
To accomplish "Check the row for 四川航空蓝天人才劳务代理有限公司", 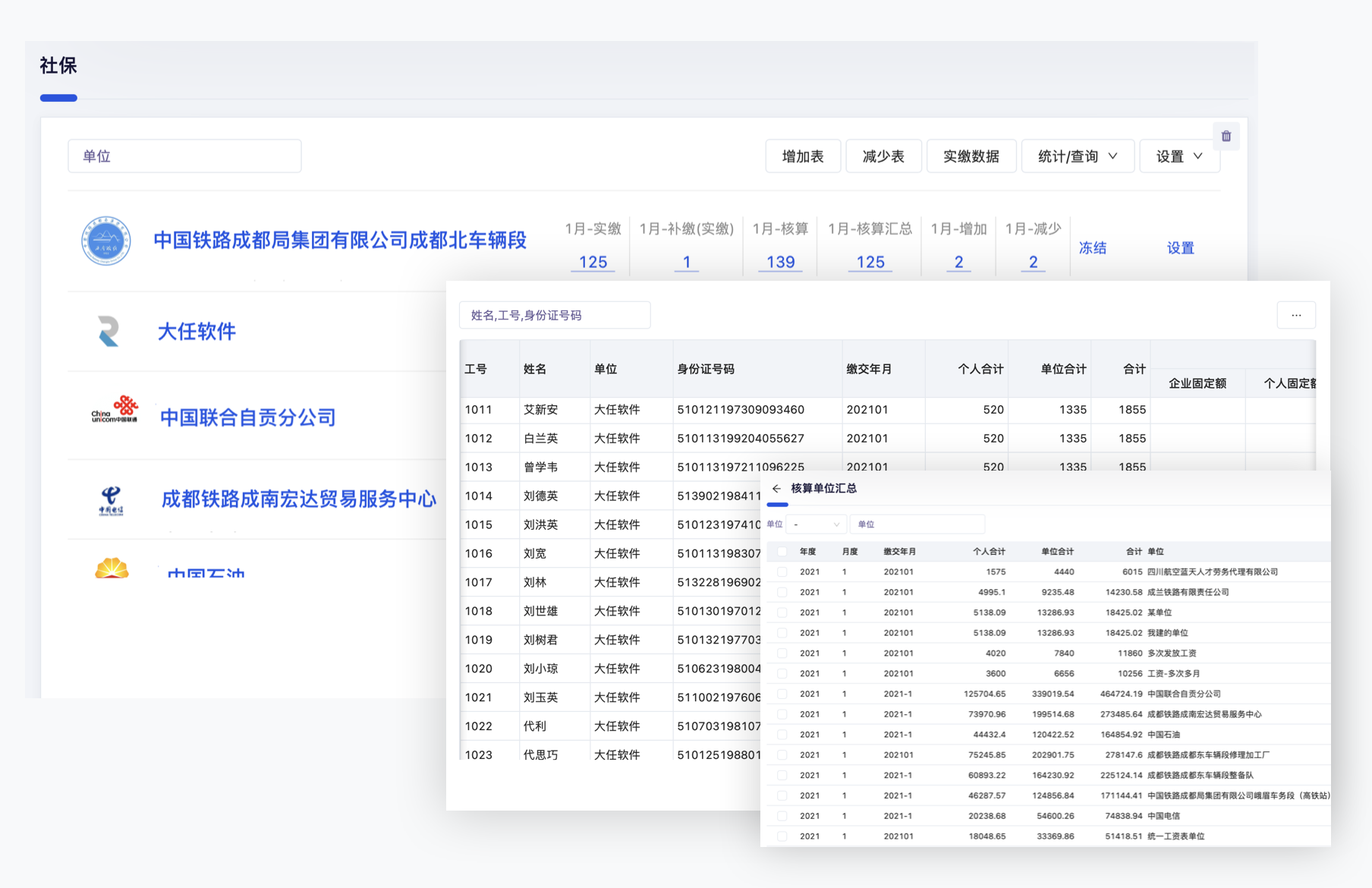I will 782,572.
